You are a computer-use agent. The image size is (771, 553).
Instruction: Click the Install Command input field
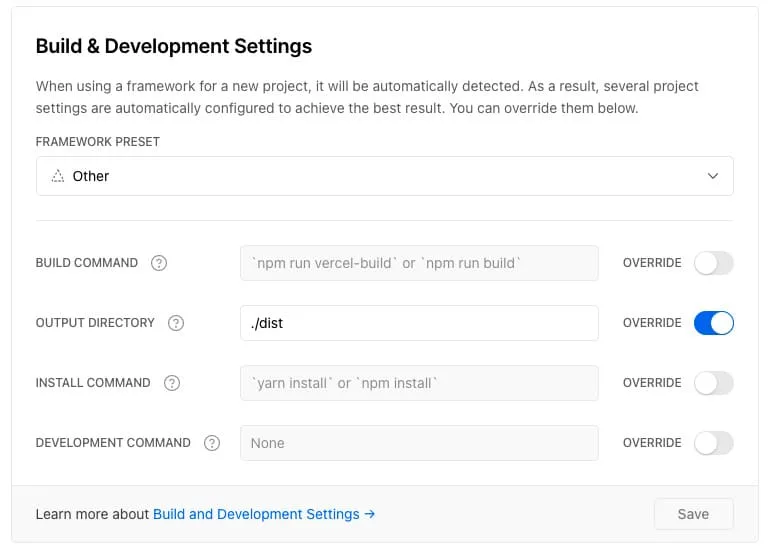point(419,383)
